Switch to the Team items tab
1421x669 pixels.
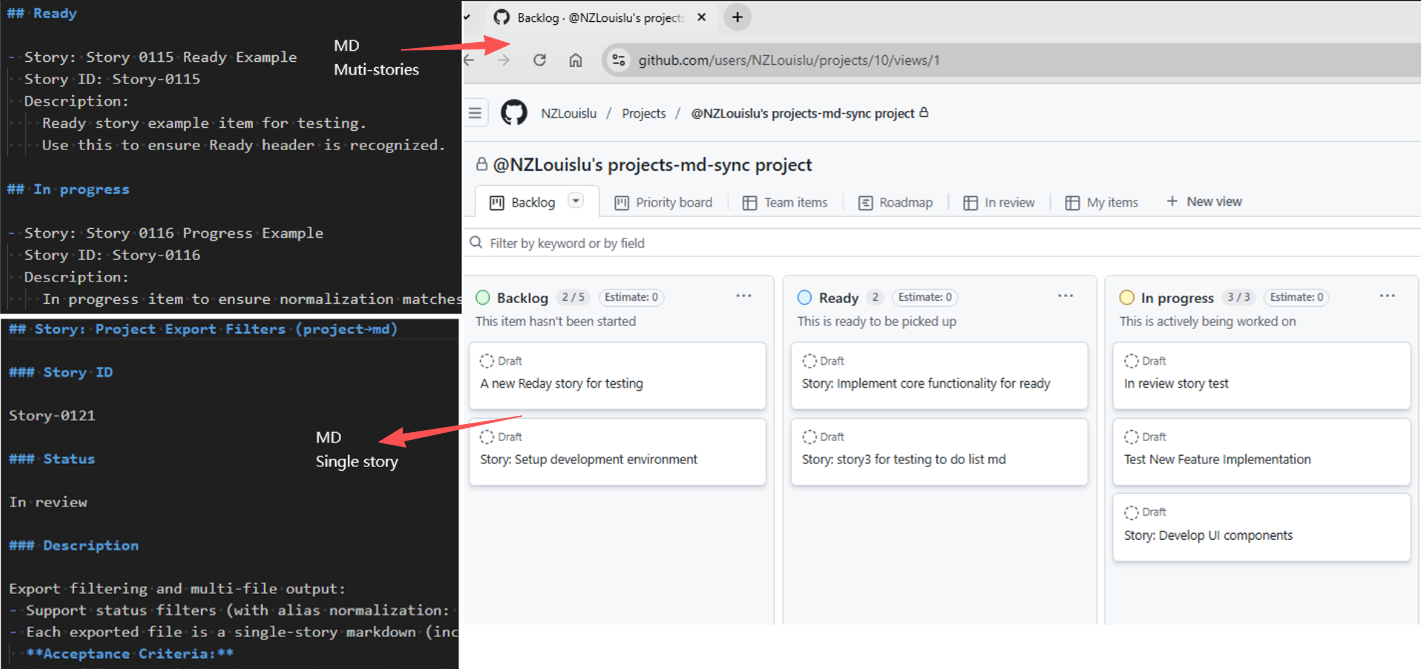[795, 202]
